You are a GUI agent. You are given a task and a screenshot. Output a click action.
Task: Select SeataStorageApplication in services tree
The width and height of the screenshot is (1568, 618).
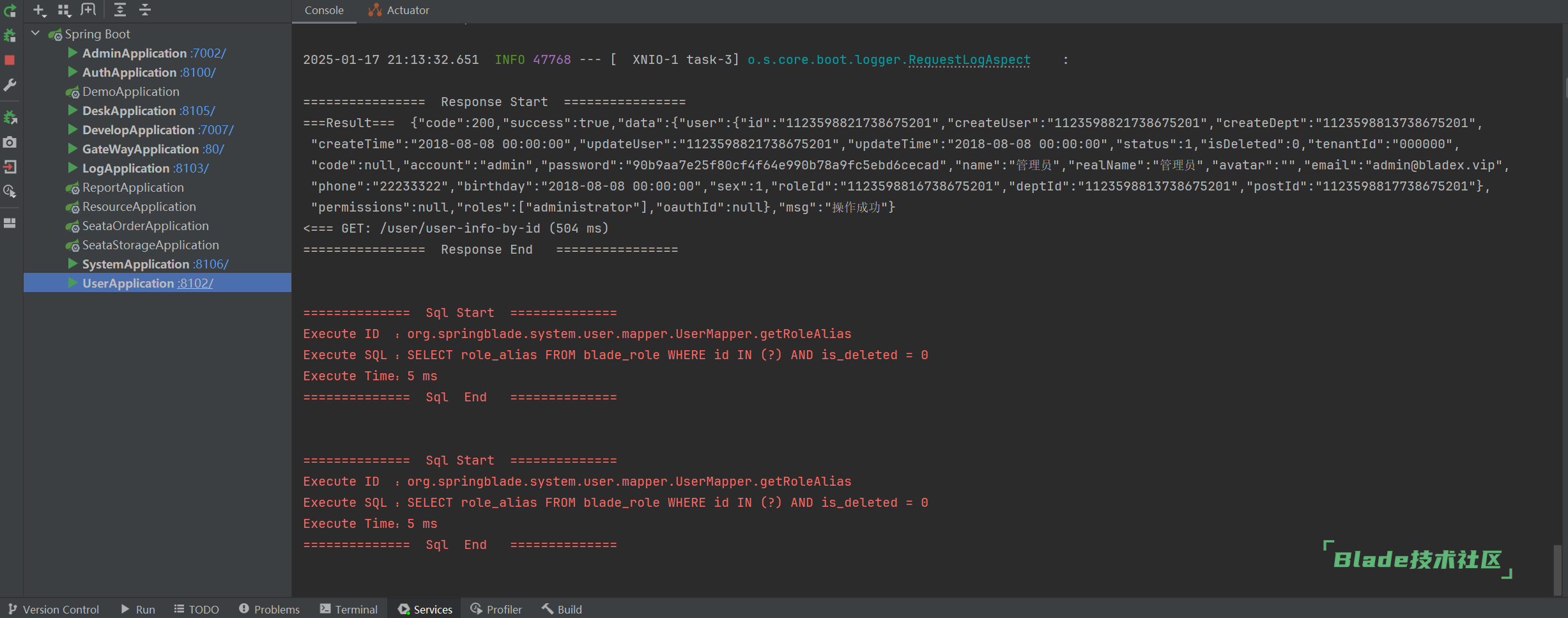point(151,245)
